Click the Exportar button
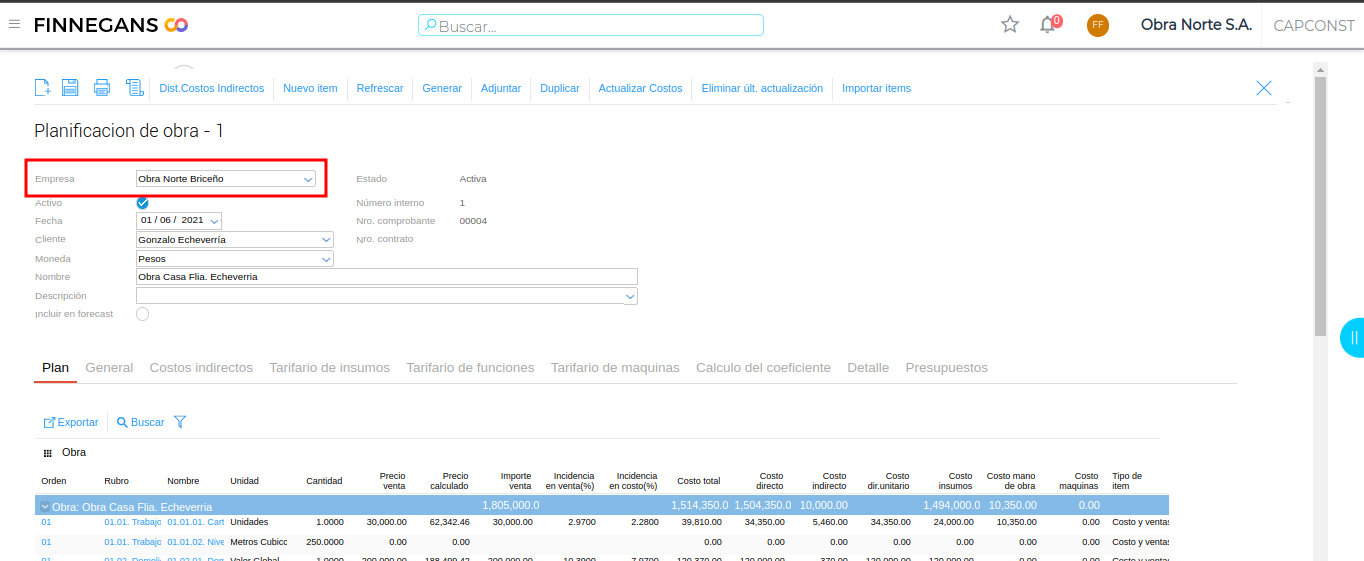The image size is (1364, 561). click(71, 422)
